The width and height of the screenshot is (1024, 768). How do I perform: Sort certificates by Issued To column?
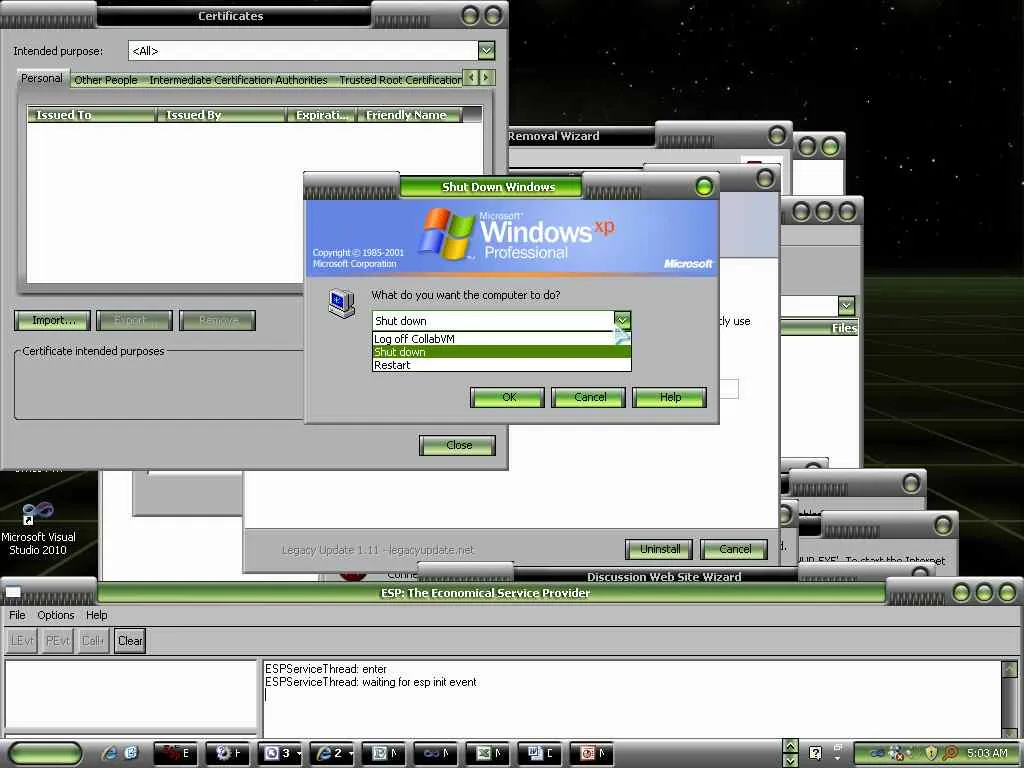[x=91, y=115]
